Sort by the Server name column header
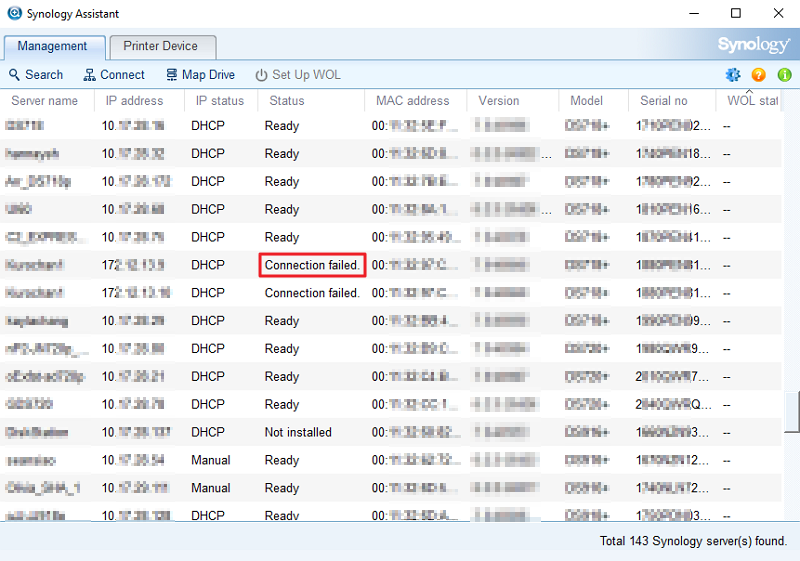The height and width of the screenshot is (561, 800). click(x=45, y=101)
